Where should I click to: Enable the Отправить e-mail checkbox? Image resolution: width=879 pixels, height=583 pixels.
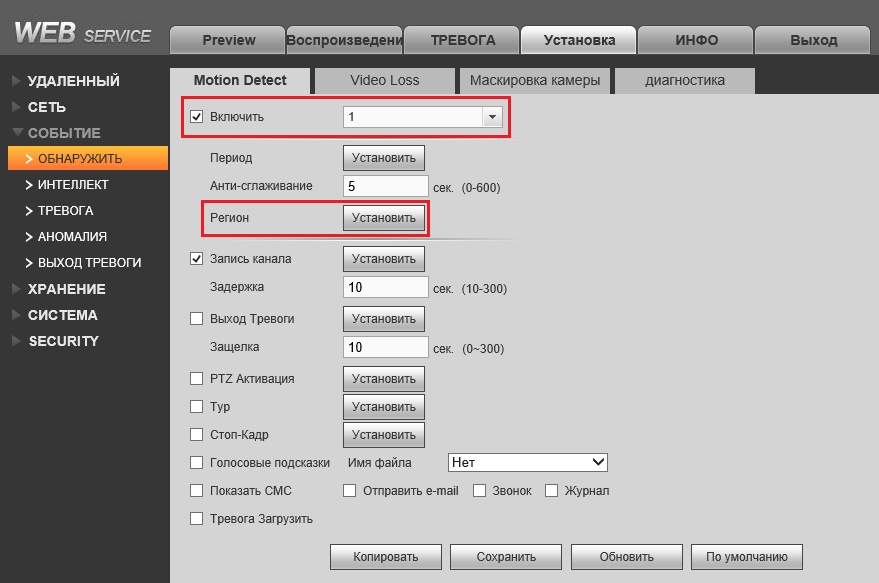pos(349,491)
